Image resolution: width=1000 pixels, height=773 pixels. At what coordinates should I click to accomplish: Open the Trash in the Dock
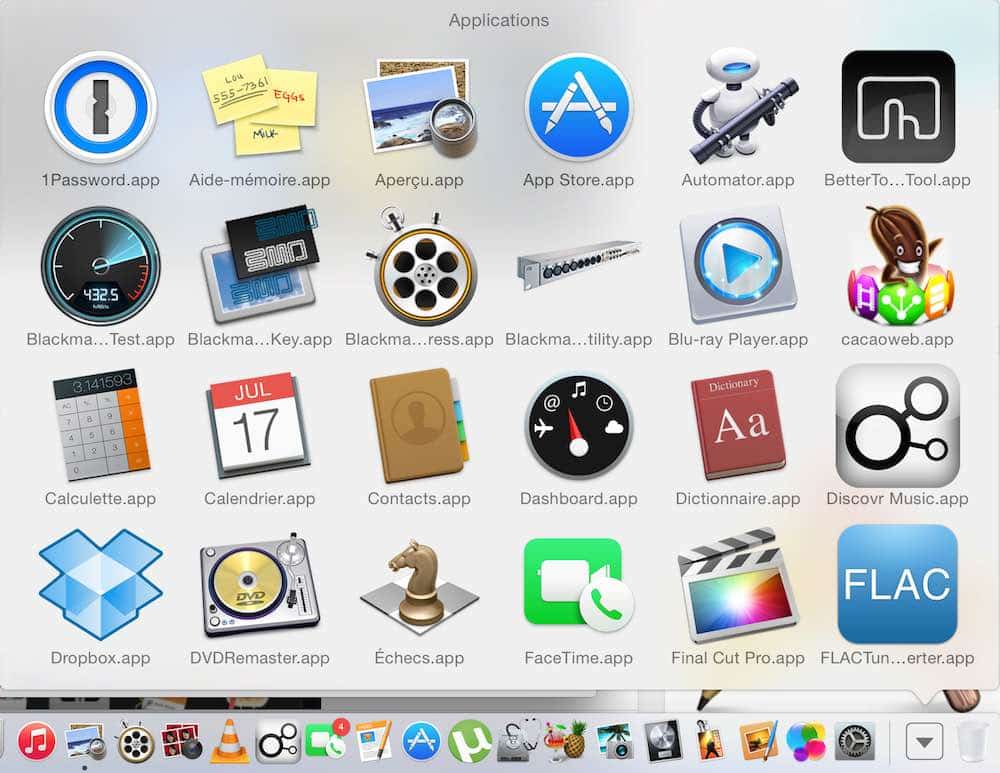[x=973, y=741]
